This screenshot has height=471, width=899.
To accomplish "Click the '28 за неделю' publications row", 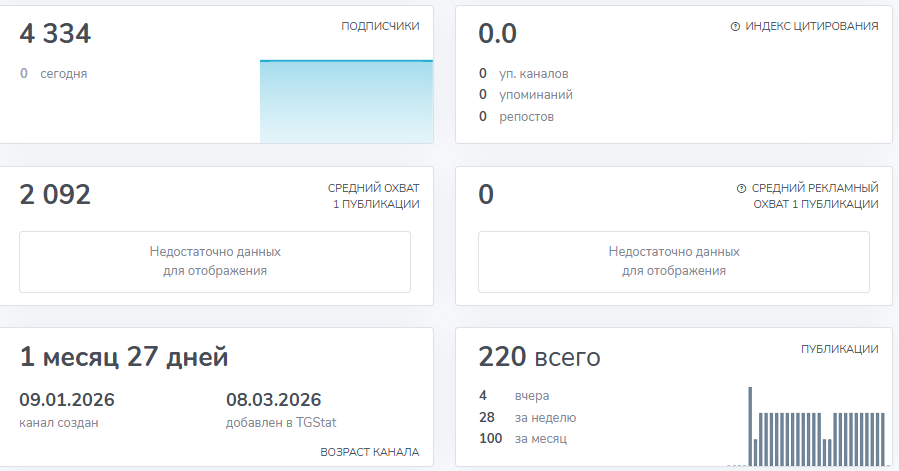I will [x=527, y=418].
